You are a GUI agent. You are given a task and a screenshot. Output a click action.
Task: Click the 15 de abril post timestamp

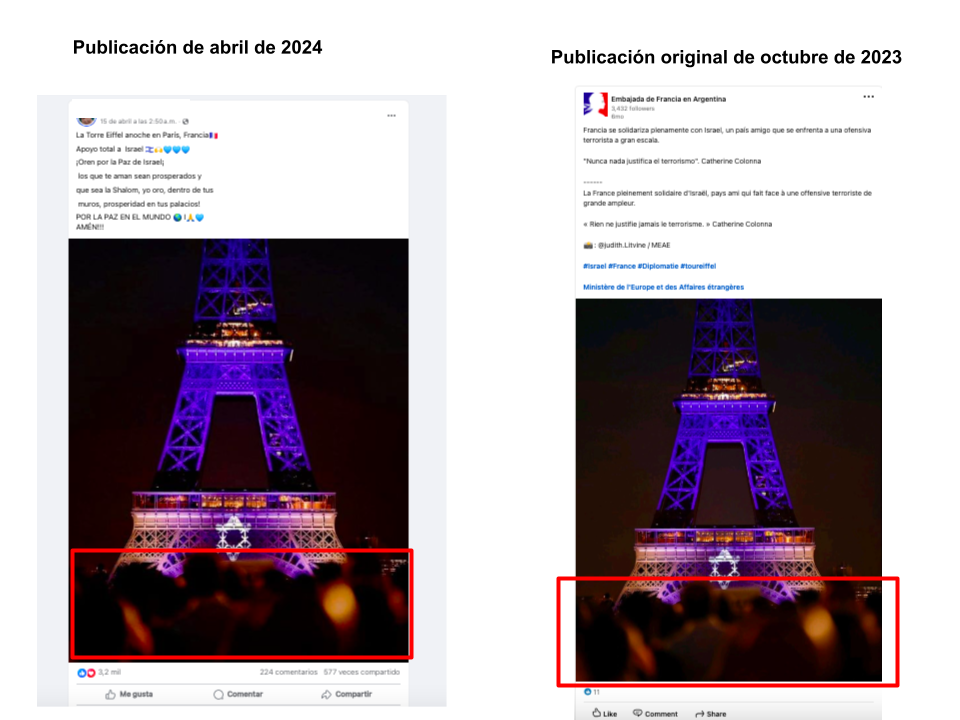[138, 121]
